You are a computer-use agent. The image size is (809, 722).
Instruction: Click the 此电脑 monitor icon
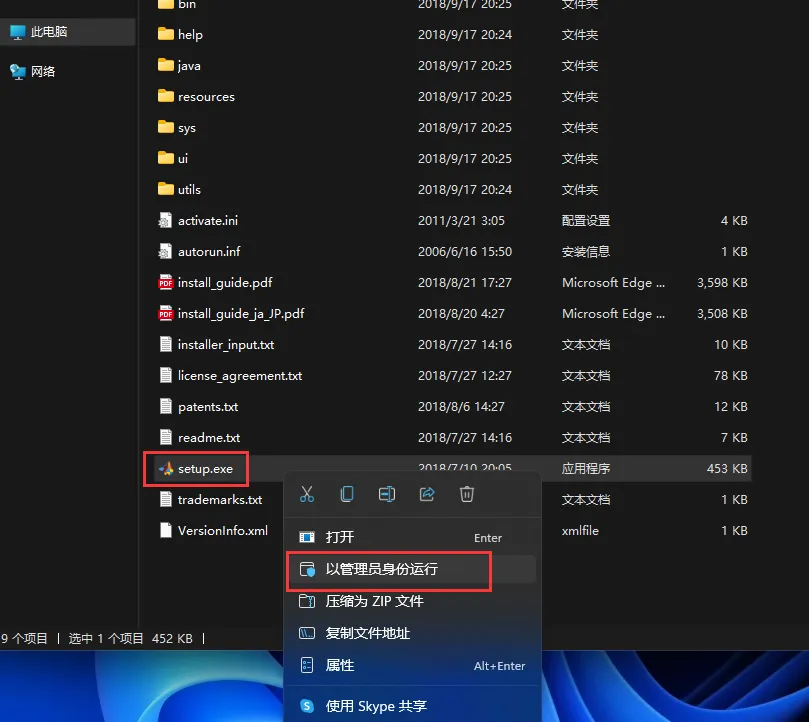18,32
